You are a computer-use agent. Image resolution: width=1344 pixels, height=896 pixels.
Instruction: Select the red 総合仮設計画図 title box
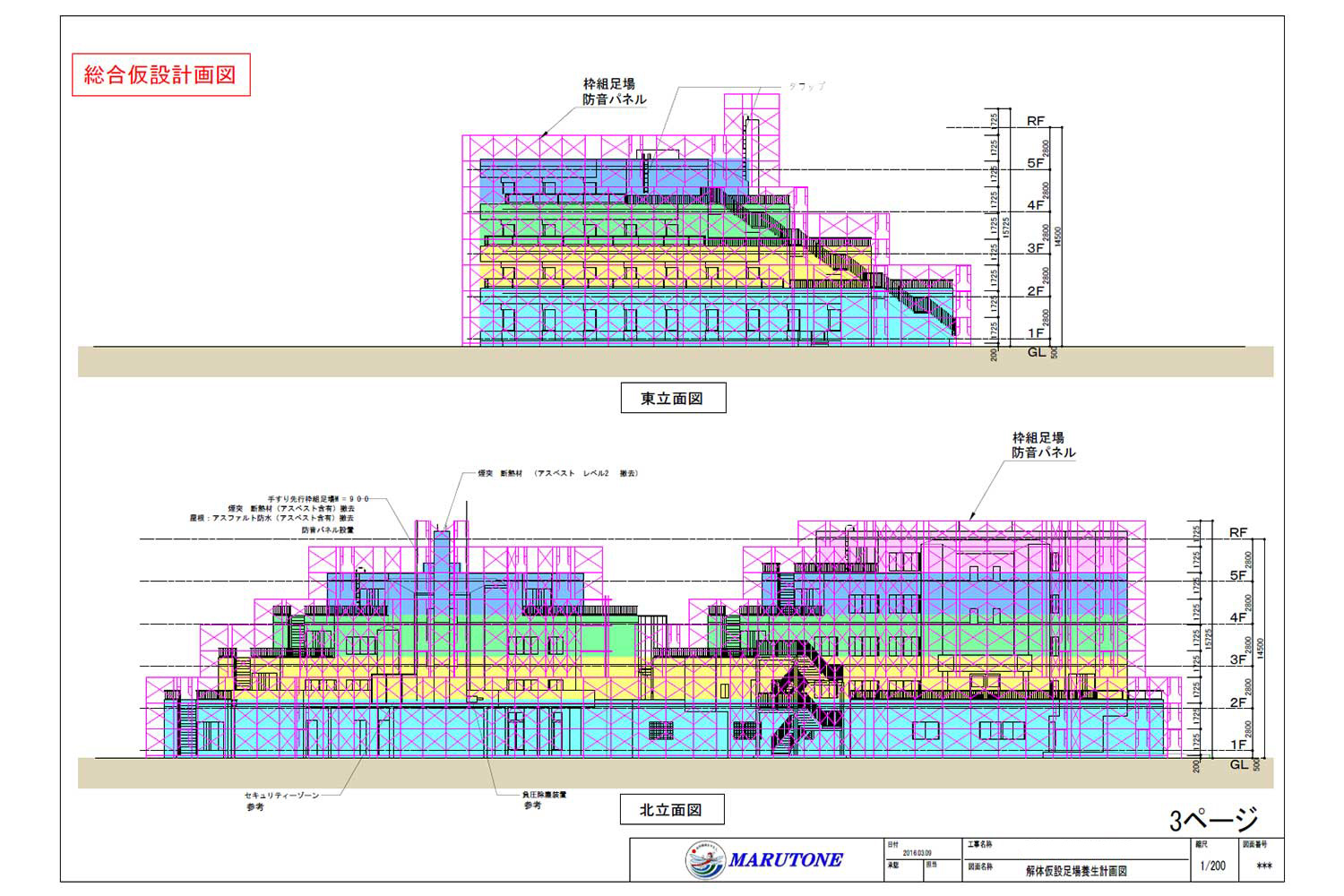(160, 75)
